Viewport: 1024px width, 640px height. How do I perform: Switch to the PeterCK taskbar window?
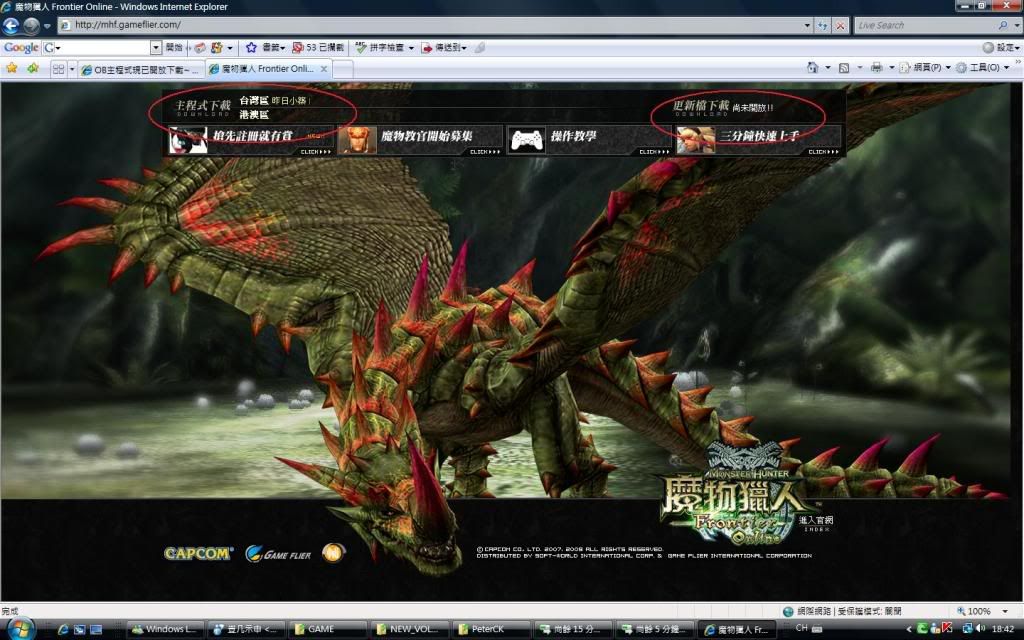(x=492, y=630)
